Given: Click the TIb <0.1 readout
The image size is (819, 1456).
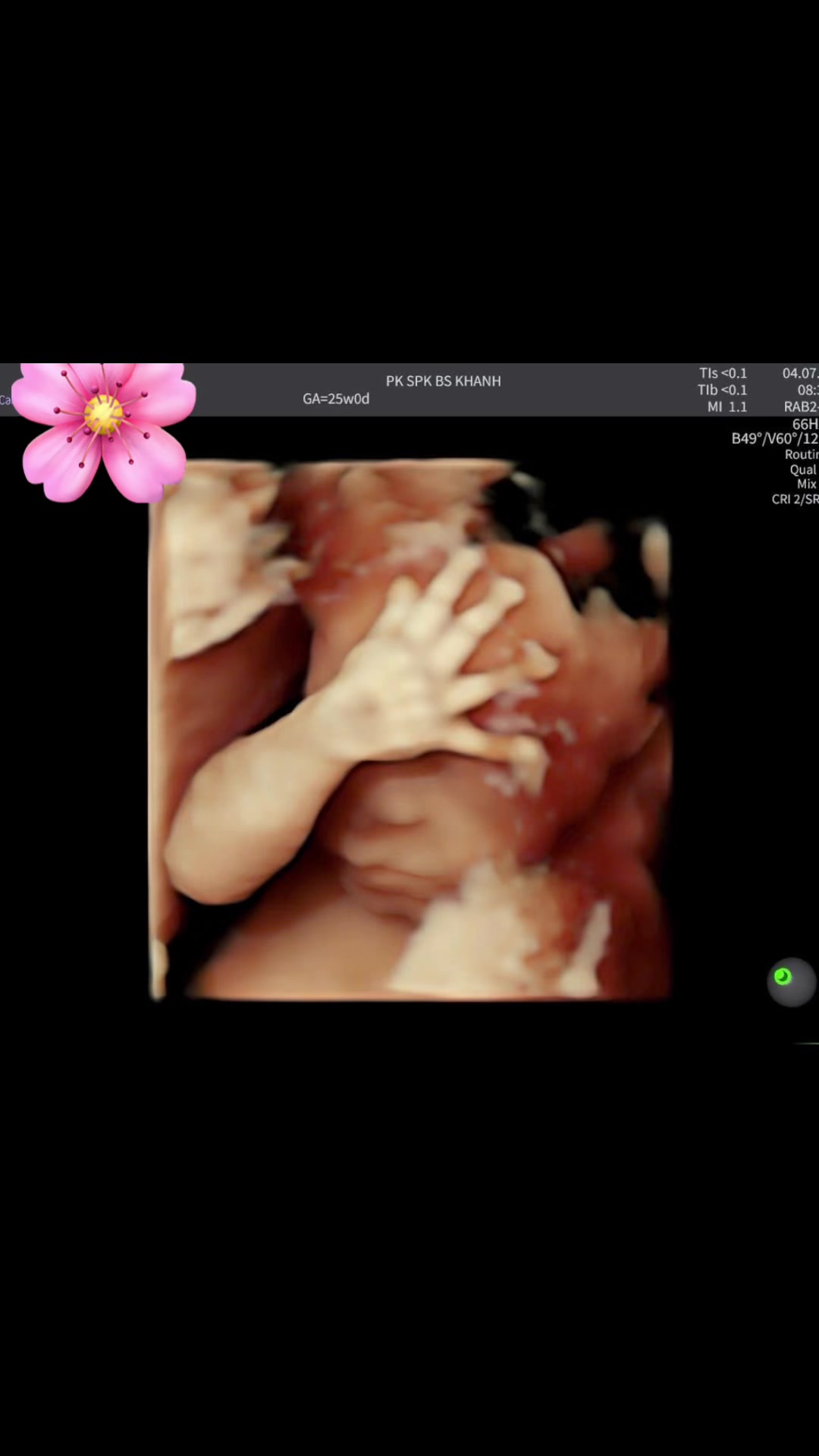Looking at the screenshot, I should tap(723, 390).
